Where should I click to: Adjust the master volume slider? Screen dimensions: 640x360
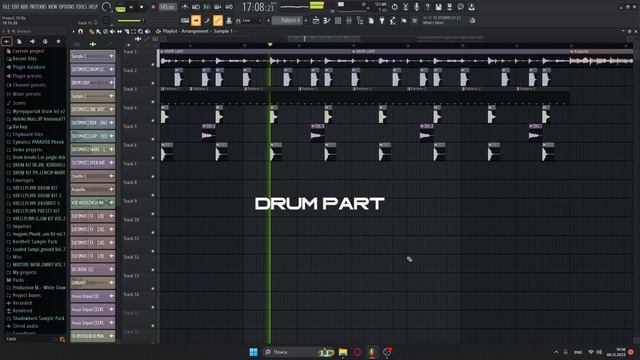130,20
